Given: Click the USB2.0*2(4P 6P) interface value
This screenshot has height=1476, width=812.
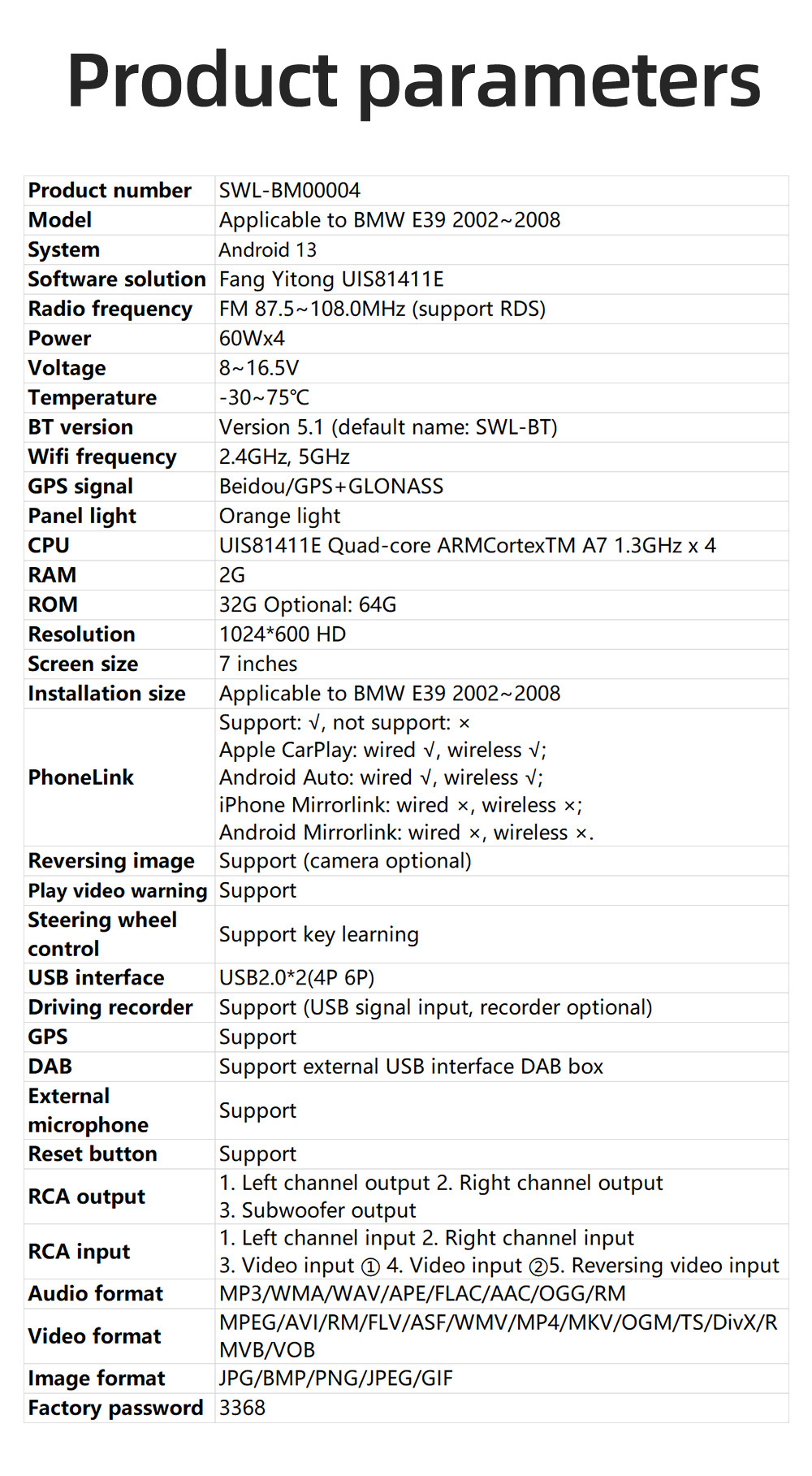Looking at the screenshot, I should [x=296, y=978].
